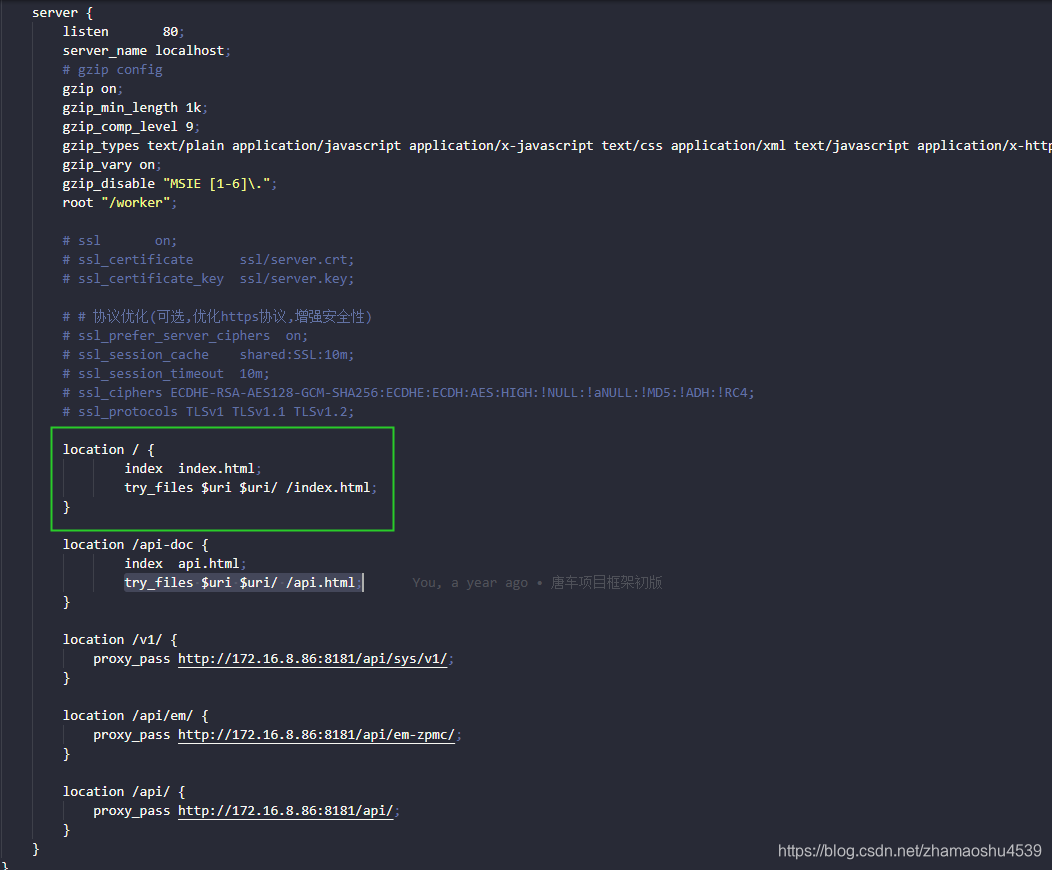Click the 'index index.html' line
This screenshot has height=870, width=1052.
click(x=193, y=469)
